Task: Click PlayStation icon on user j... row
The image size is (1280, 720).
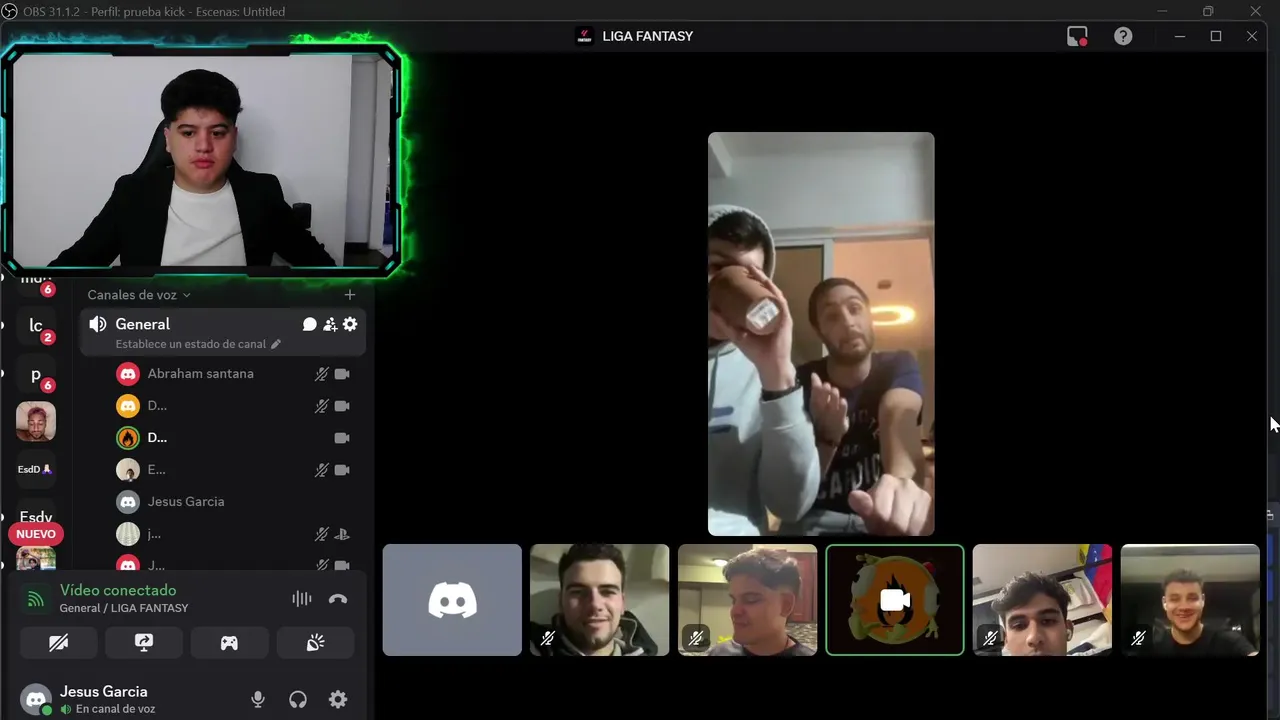Action: (342, 534)
